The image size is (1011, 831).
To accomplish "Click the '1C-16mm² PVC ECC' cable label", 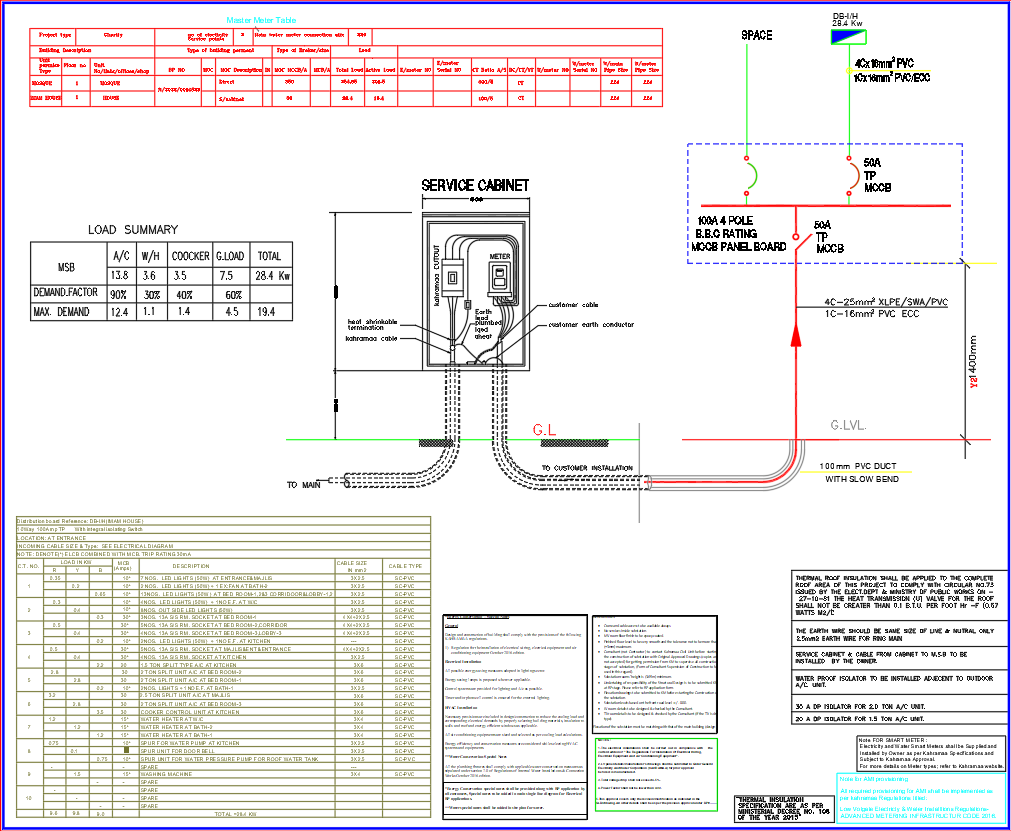I will (x=872, y=314).
